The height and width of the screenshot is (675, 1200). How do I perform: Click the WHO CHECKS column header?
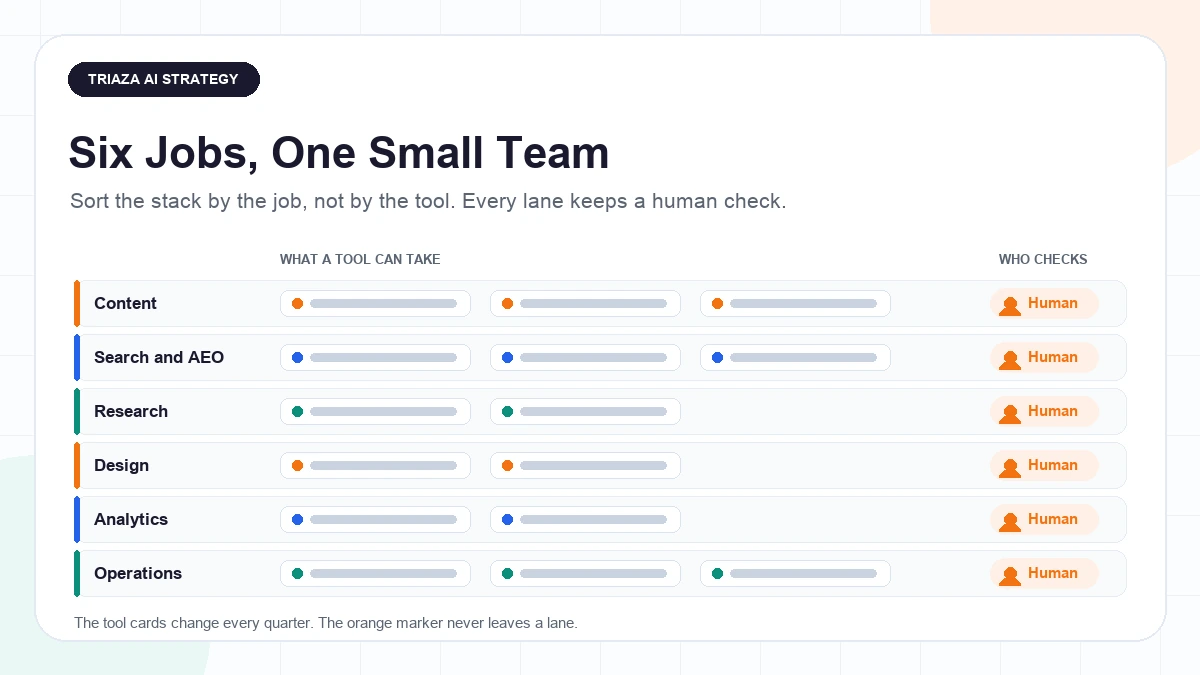point(1043,259)
